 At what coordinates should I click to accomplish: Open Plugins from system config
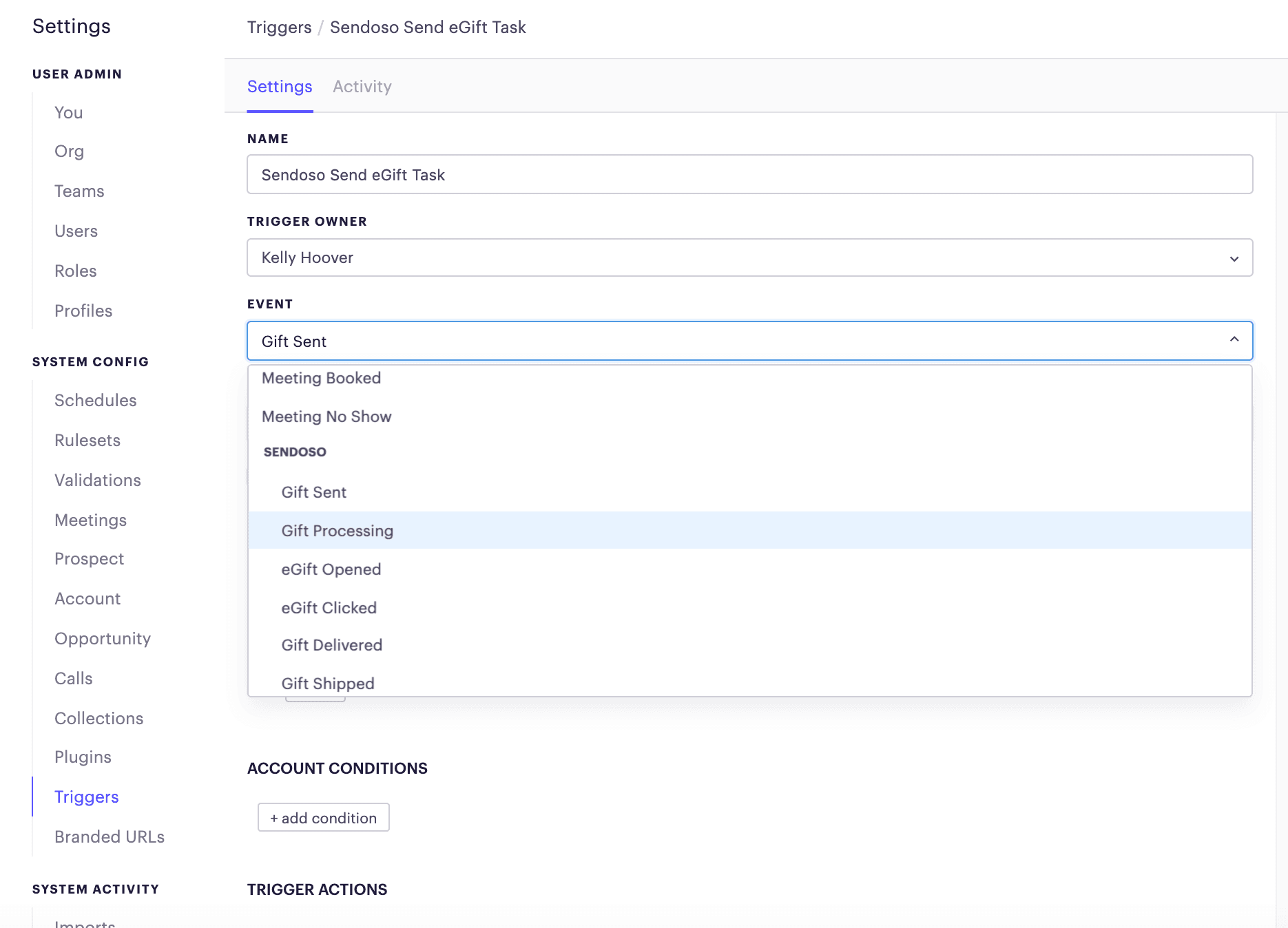pyautogui.click(x=83, y=757)
